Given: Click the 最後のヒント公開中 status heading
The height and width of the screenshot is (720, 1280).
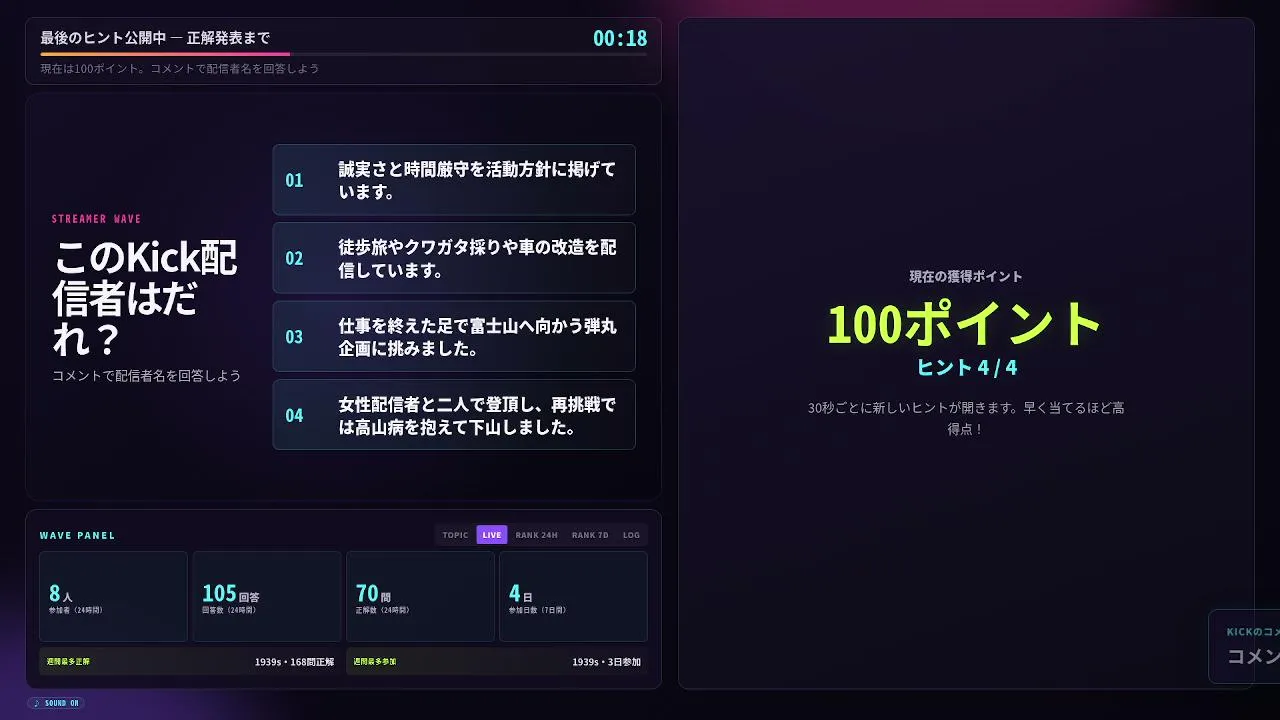Looking at the screenshot, I should point(155,38).
